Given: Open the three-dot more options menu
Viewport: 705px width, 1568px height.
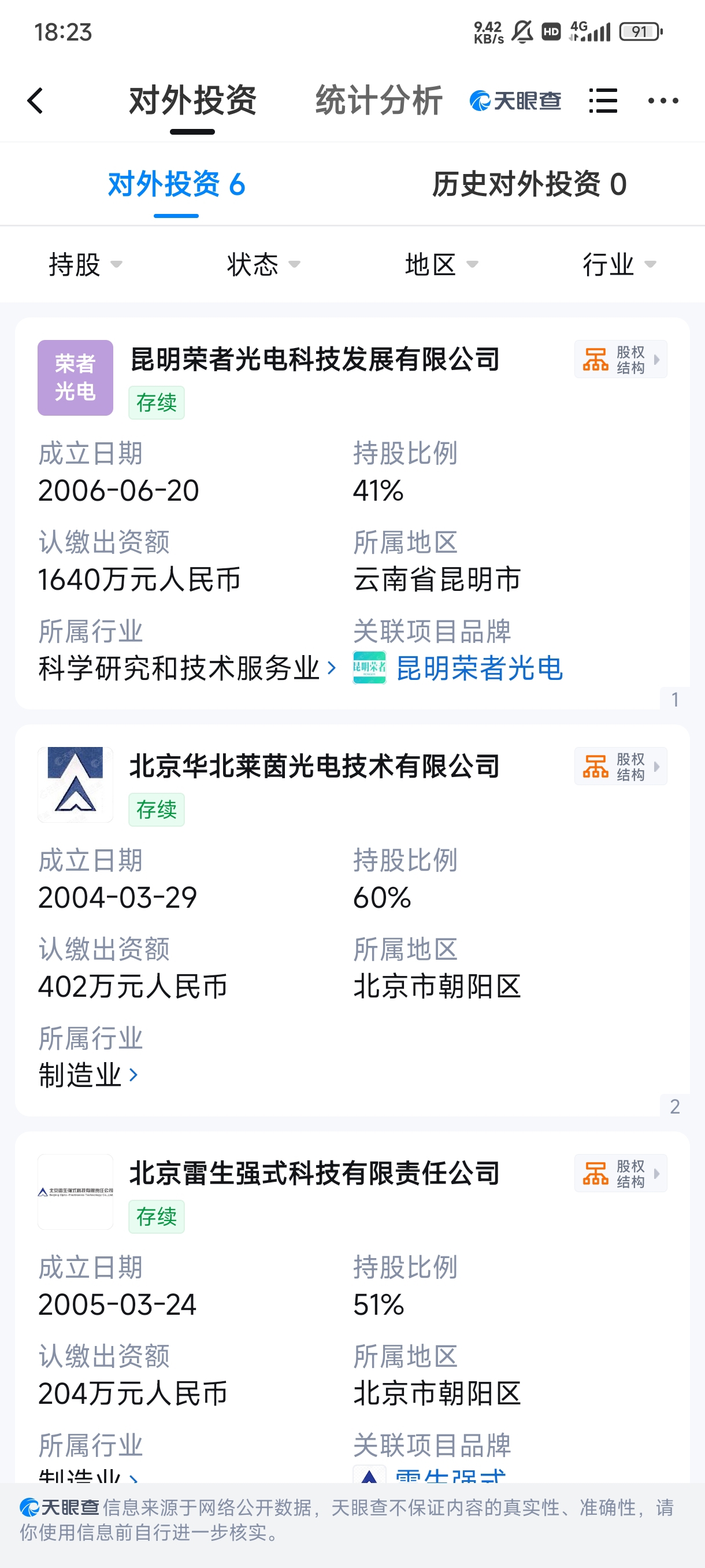Looking at the screenshot, I should [x=663, y=101].
